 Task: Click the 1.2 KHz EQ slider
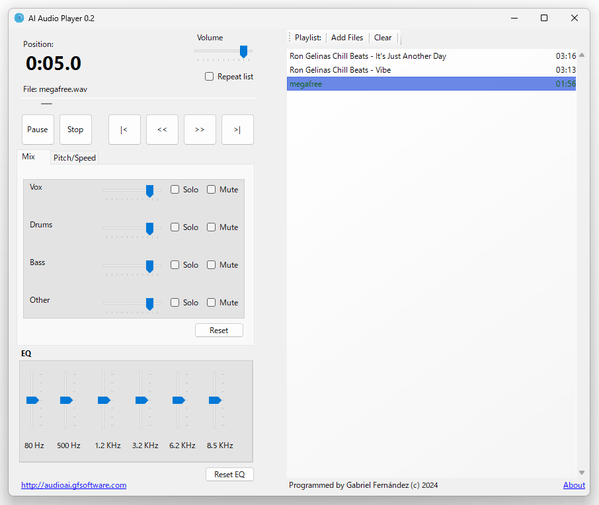[x=104, y=400]
